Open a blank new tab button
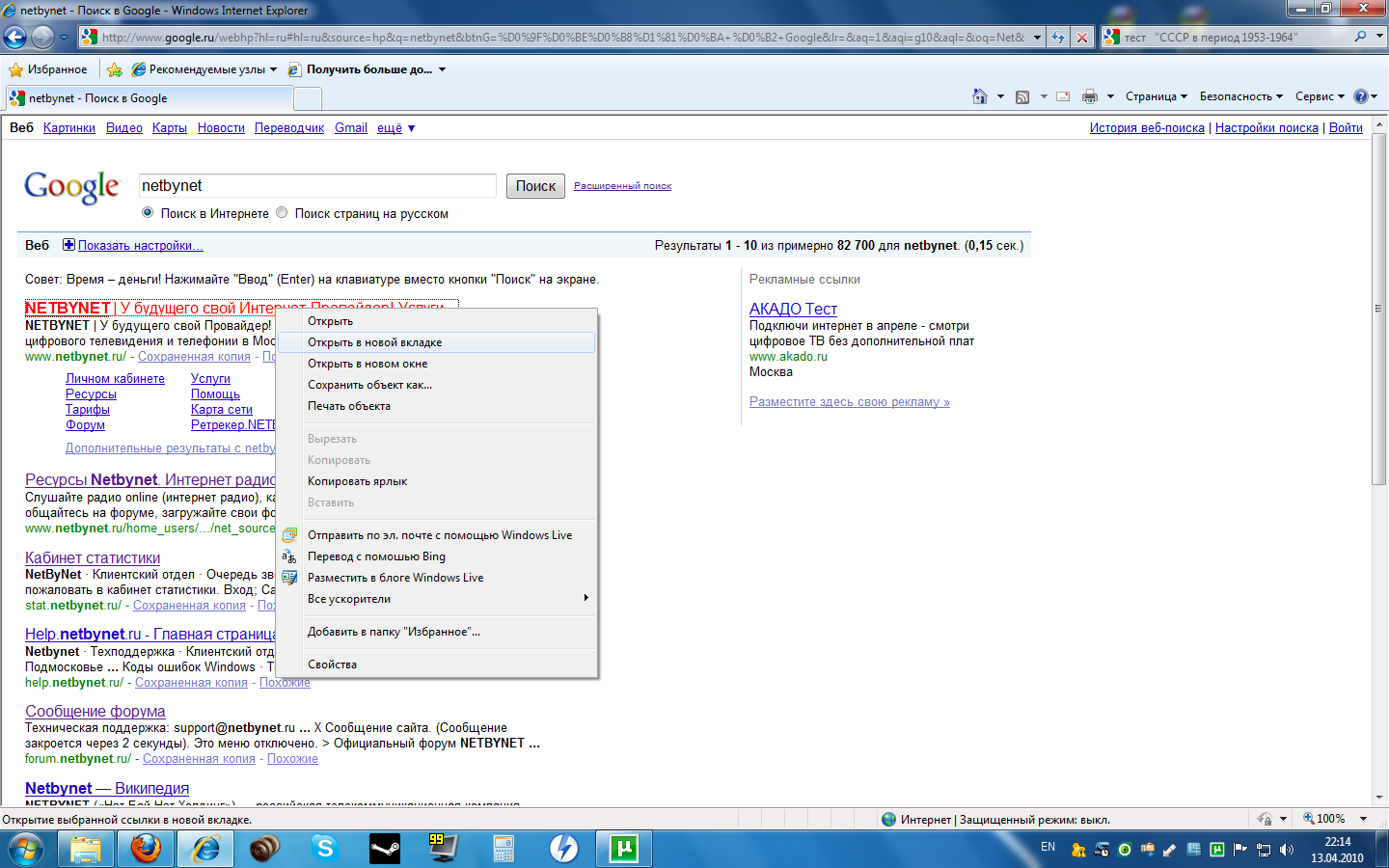 [307, 98]
